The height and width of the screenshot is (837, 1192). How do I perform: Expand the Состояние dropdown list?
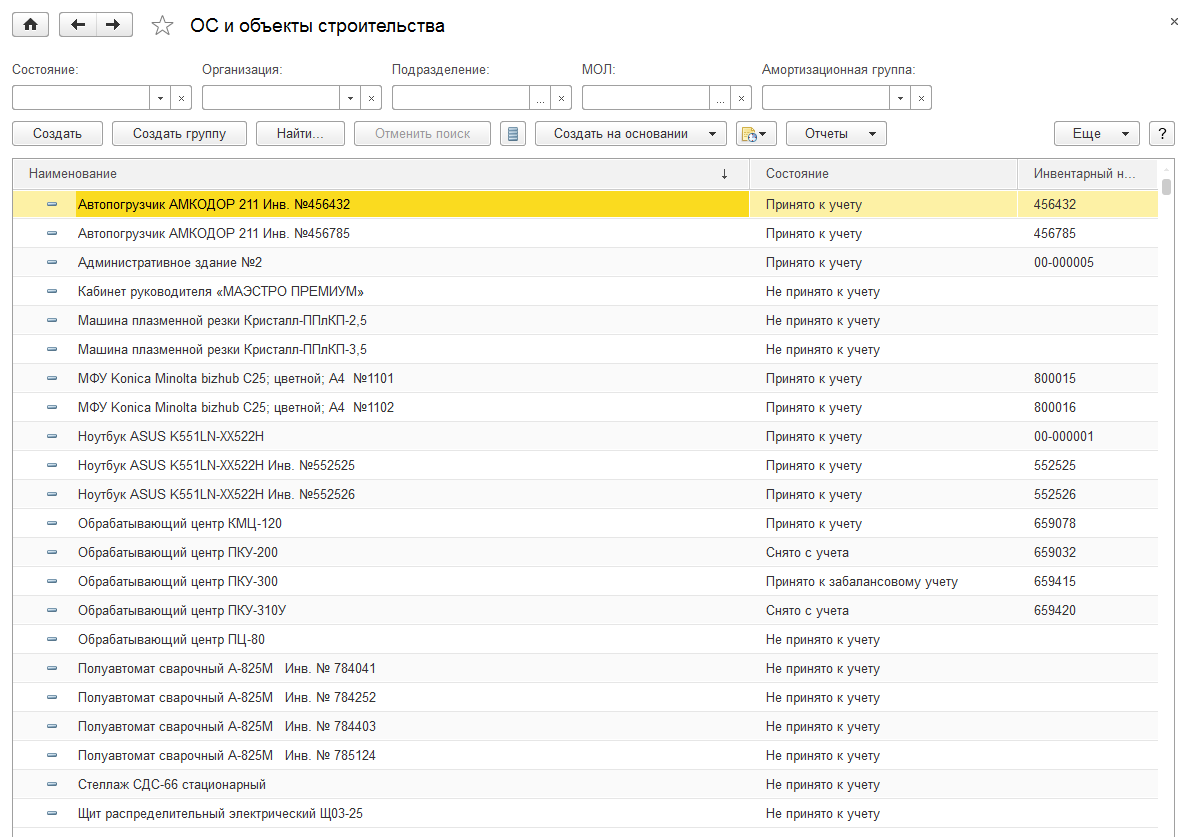(x=161, y=98)
